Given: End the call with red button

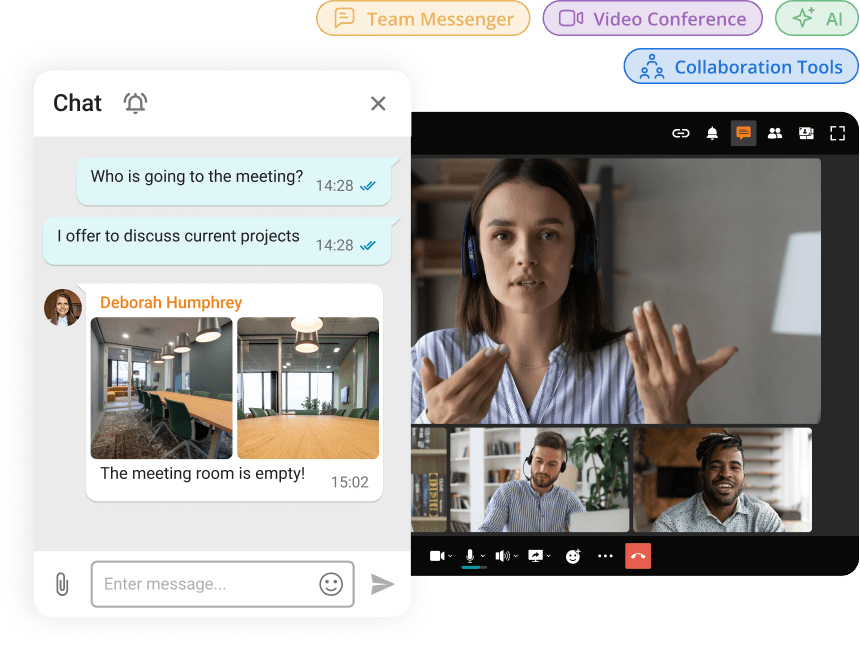Looking at the screenshot, I should (638, 556).
